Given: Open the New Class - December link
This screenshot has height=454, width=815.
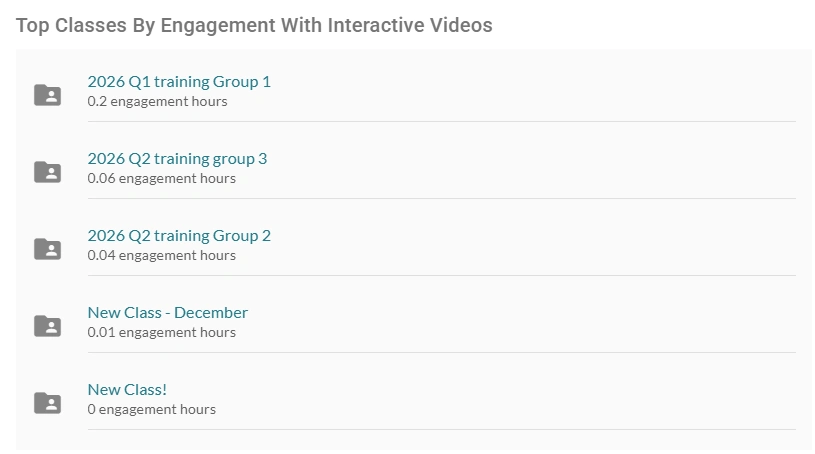Looking at the screenshot, I should (167, 313).
